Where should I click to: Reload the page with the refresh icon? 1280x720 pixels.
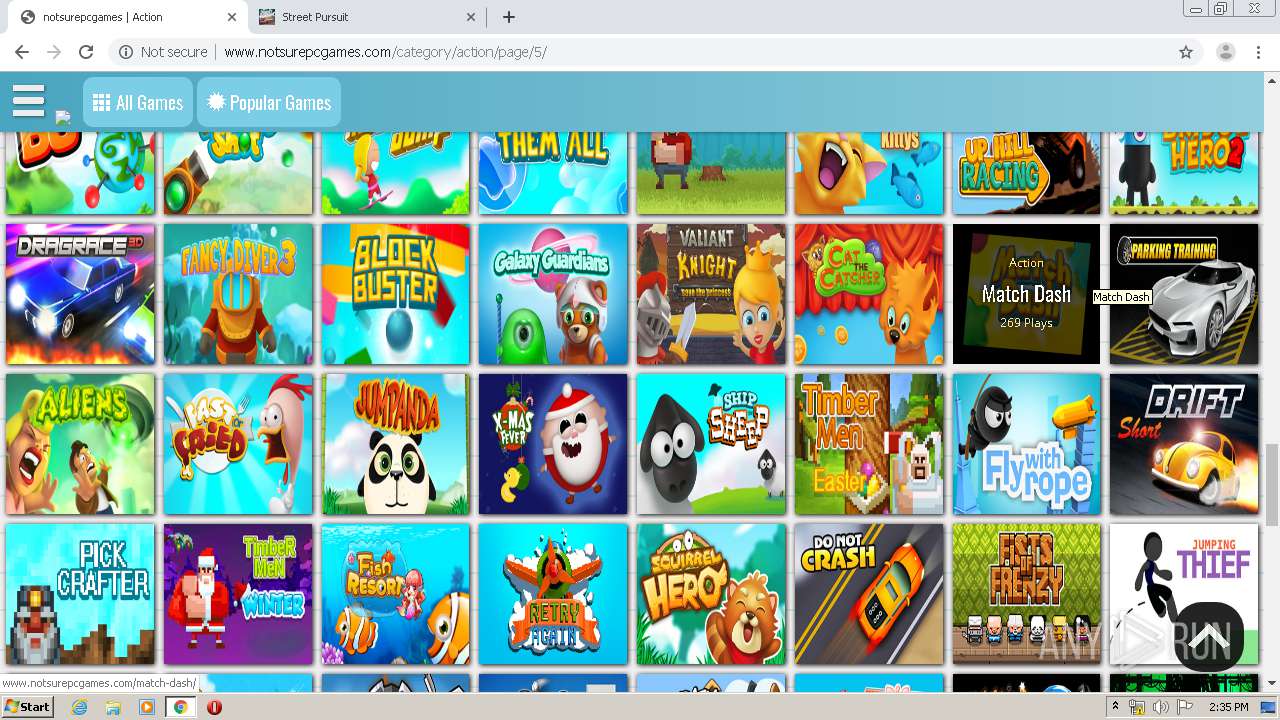click(86, 52)
